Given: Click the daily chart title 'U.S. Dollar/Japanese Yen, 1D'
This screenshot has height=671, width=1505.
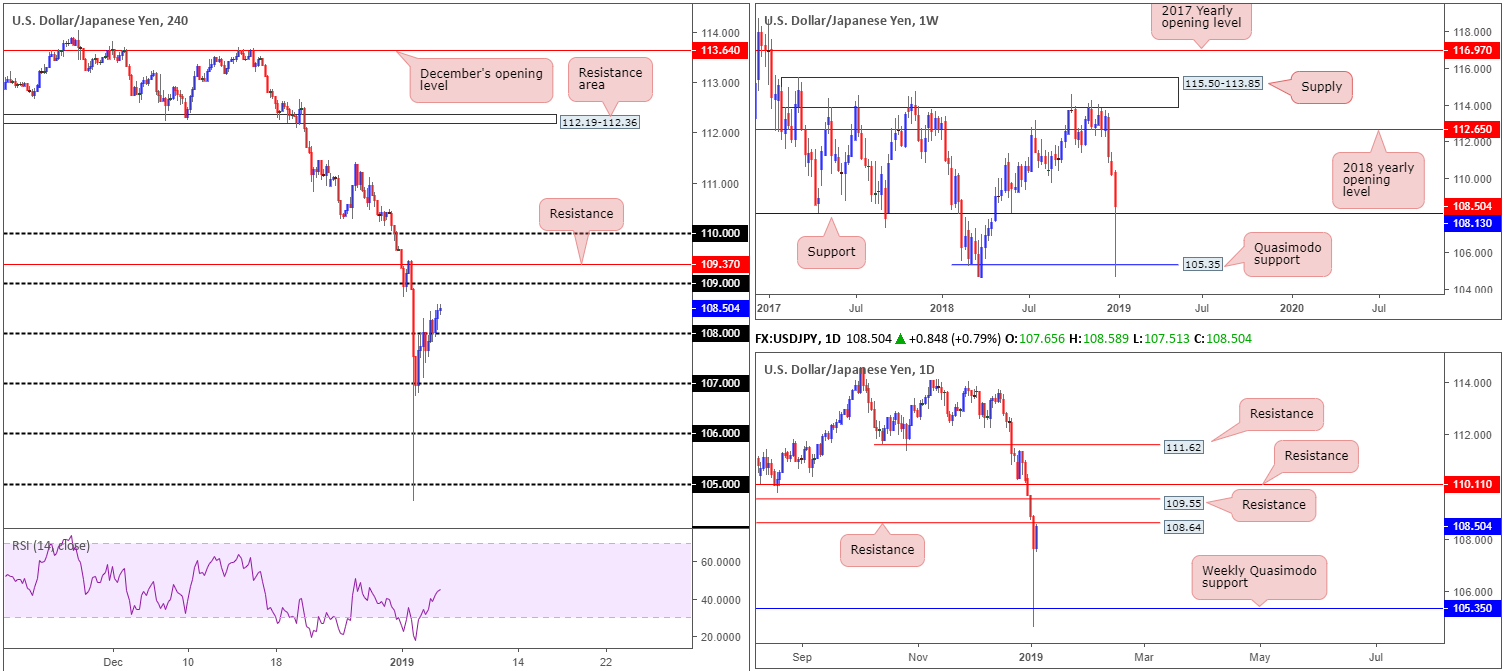Looking at the screenshot, I should pyautogui.click(x=850, y=369).
